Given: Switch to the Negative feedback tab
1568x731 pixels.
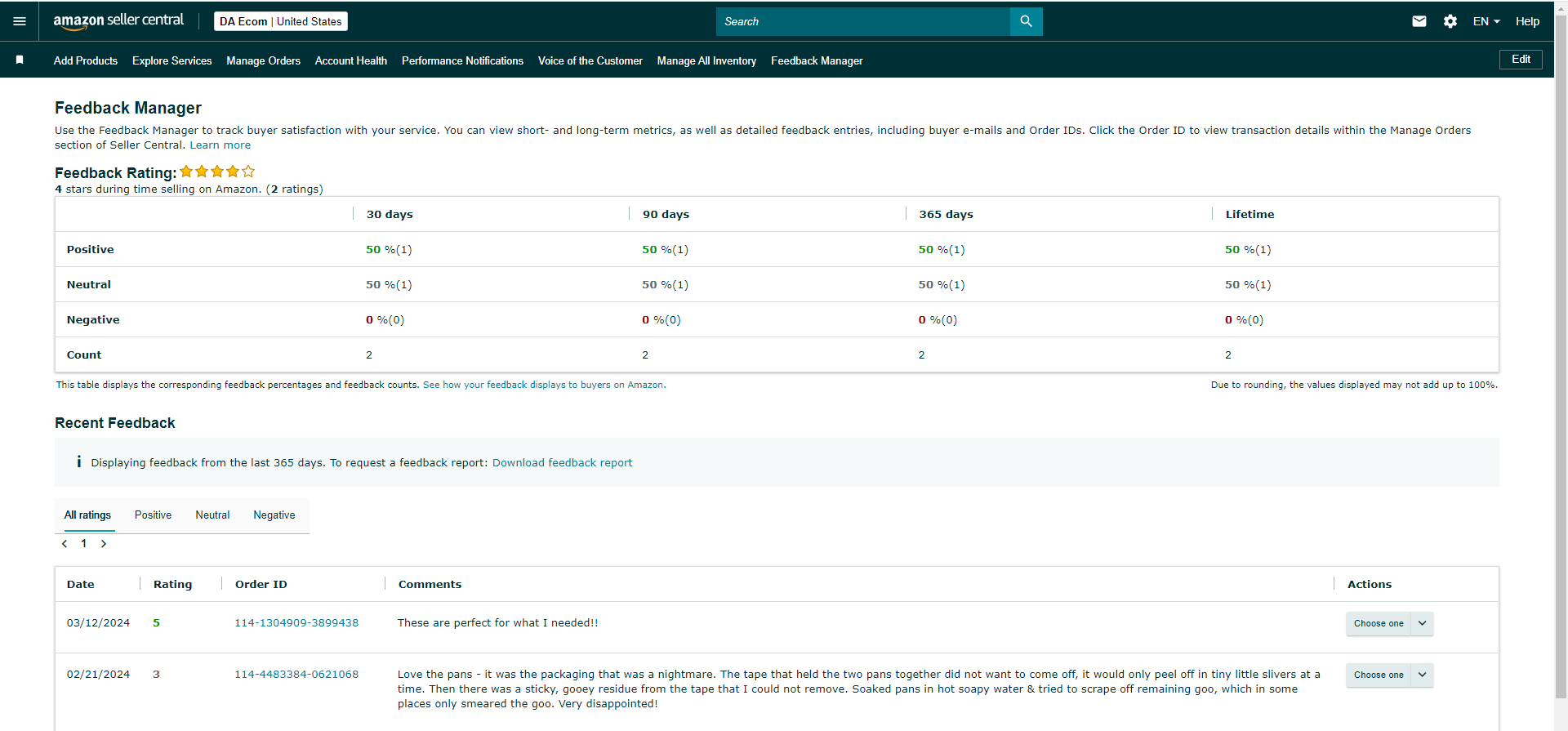Looking at the screenshot, I should [x=274, y=515].
